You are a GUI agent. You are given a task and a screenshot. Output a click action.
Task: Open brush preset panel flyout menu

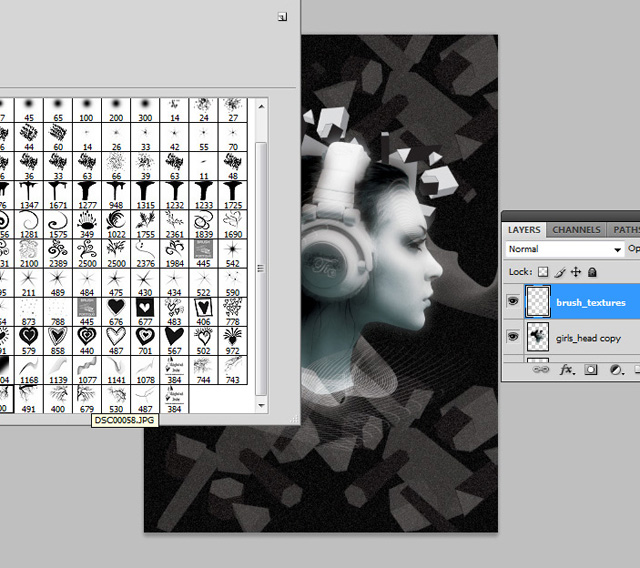(x=283, y=16)
